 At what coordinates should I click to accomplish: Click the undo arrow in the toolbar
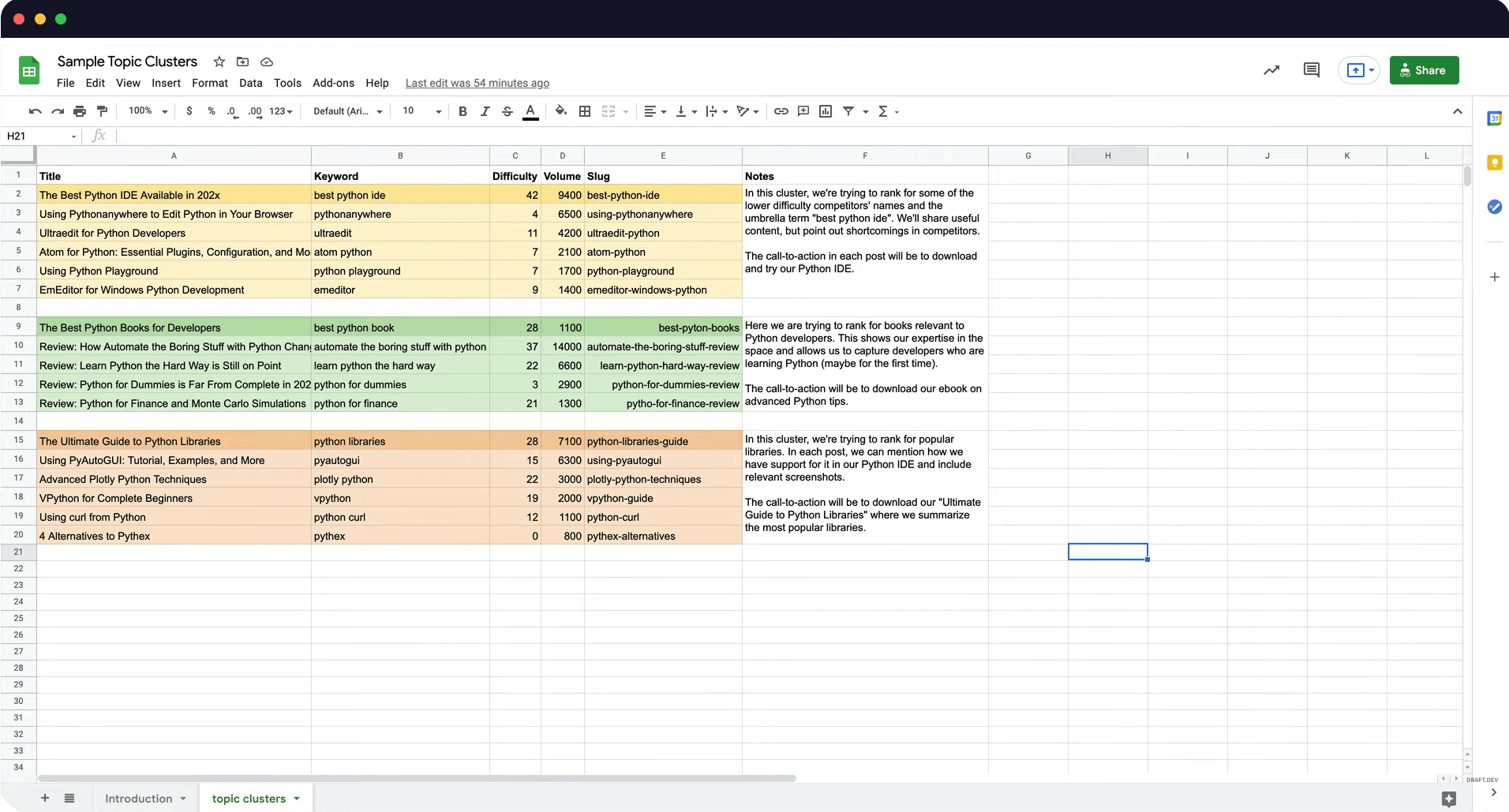point(35,111)
